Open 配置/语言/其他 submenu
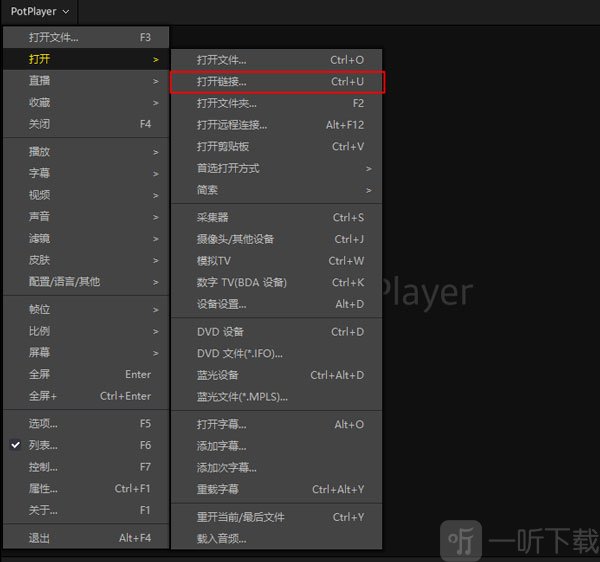The height and width of the screenshot is (562, 600). pyautogui.click(x=86, y=282)
